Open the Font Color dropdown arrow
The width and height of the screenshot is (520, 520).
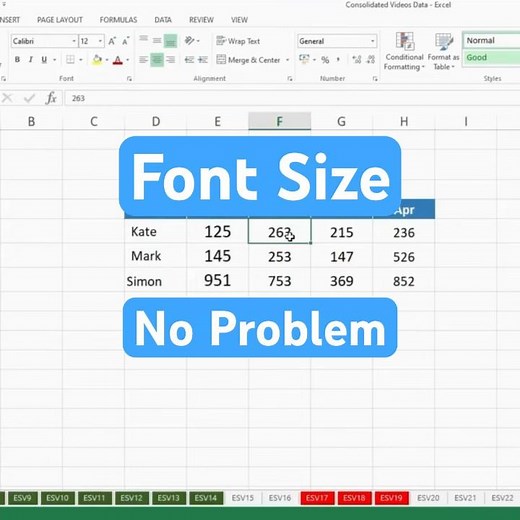tap(128, 60)
